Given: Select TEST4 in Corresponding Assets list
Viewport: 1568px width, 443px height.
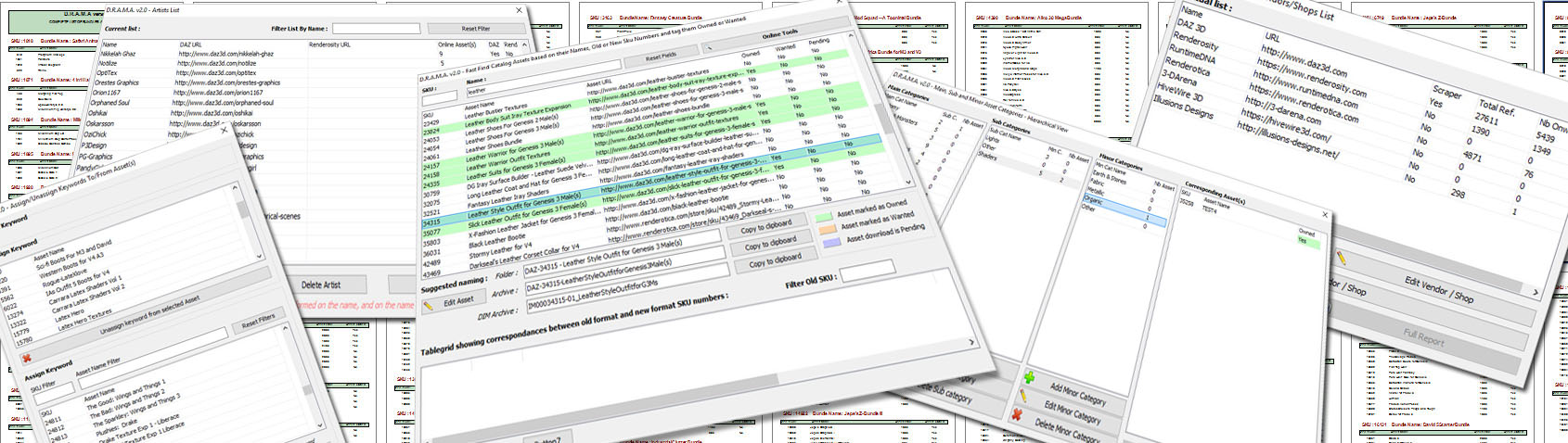Looking at the screenshot, I should 1209,209.
